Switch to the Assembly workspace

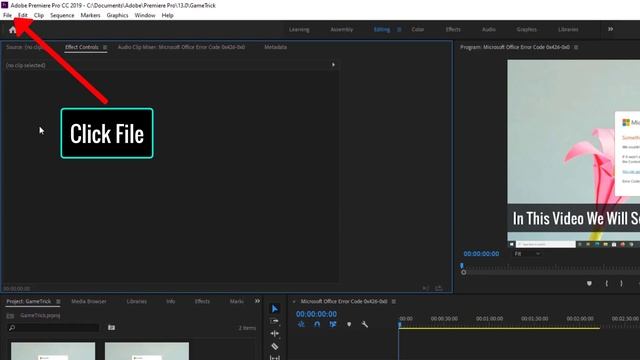click(x=342, y=29)
